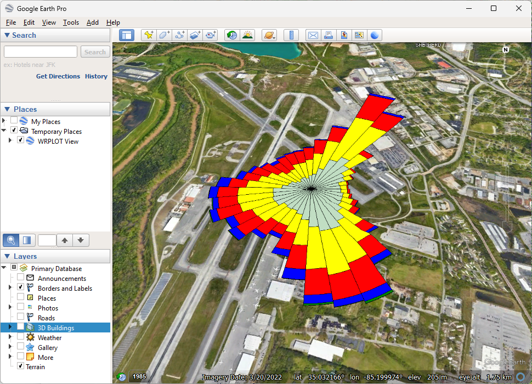Check the My Places checkbox
The width and height of the screenshot is (532, 384).
coord(14,120)
